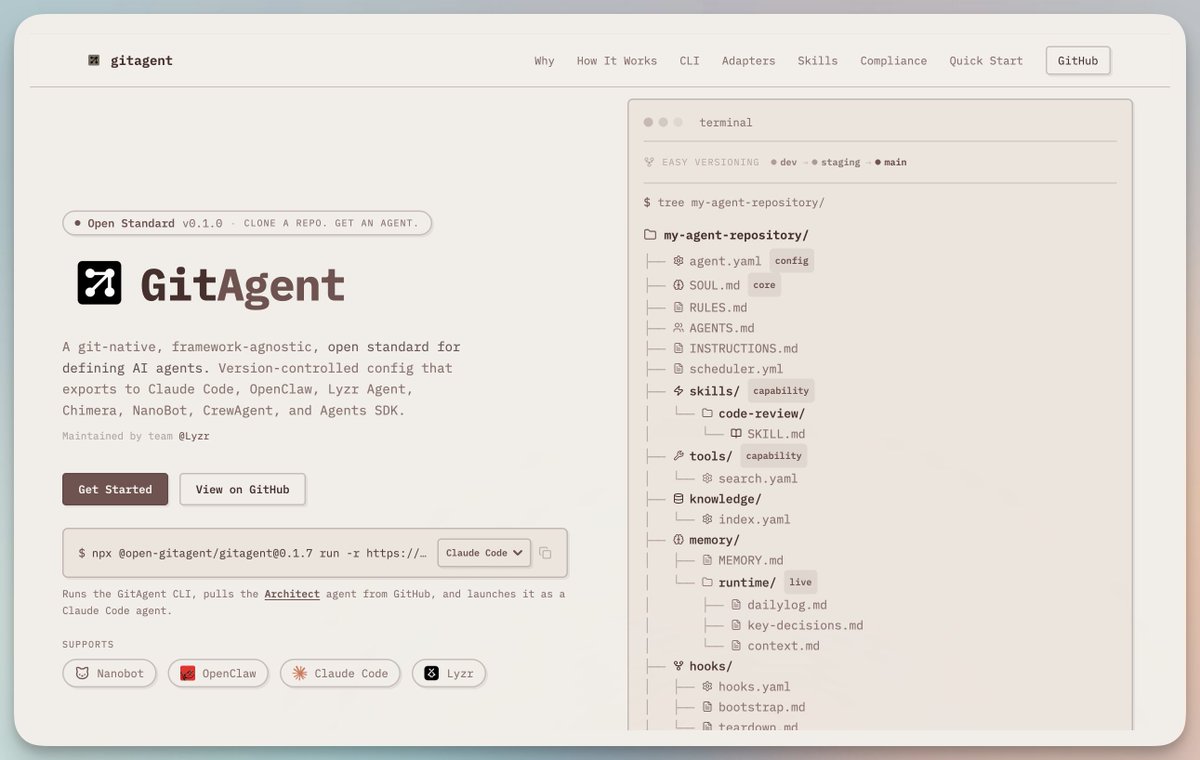Select the main branch label
The height and width of the screenshot is (760, 1200).
point(891,162)
